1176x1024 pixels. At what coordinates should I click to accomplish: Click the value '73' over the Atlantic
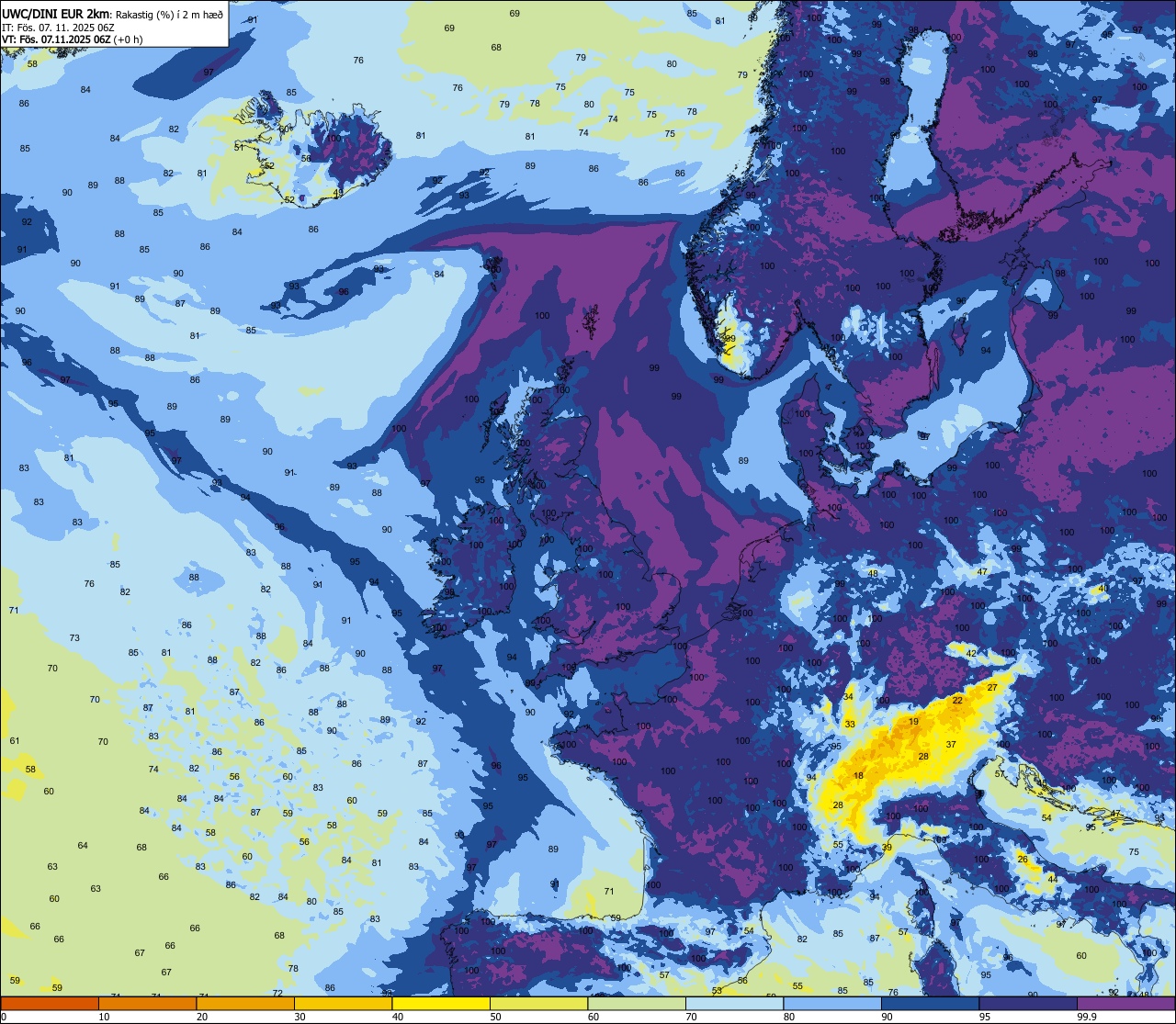click(x=74, y=638)
